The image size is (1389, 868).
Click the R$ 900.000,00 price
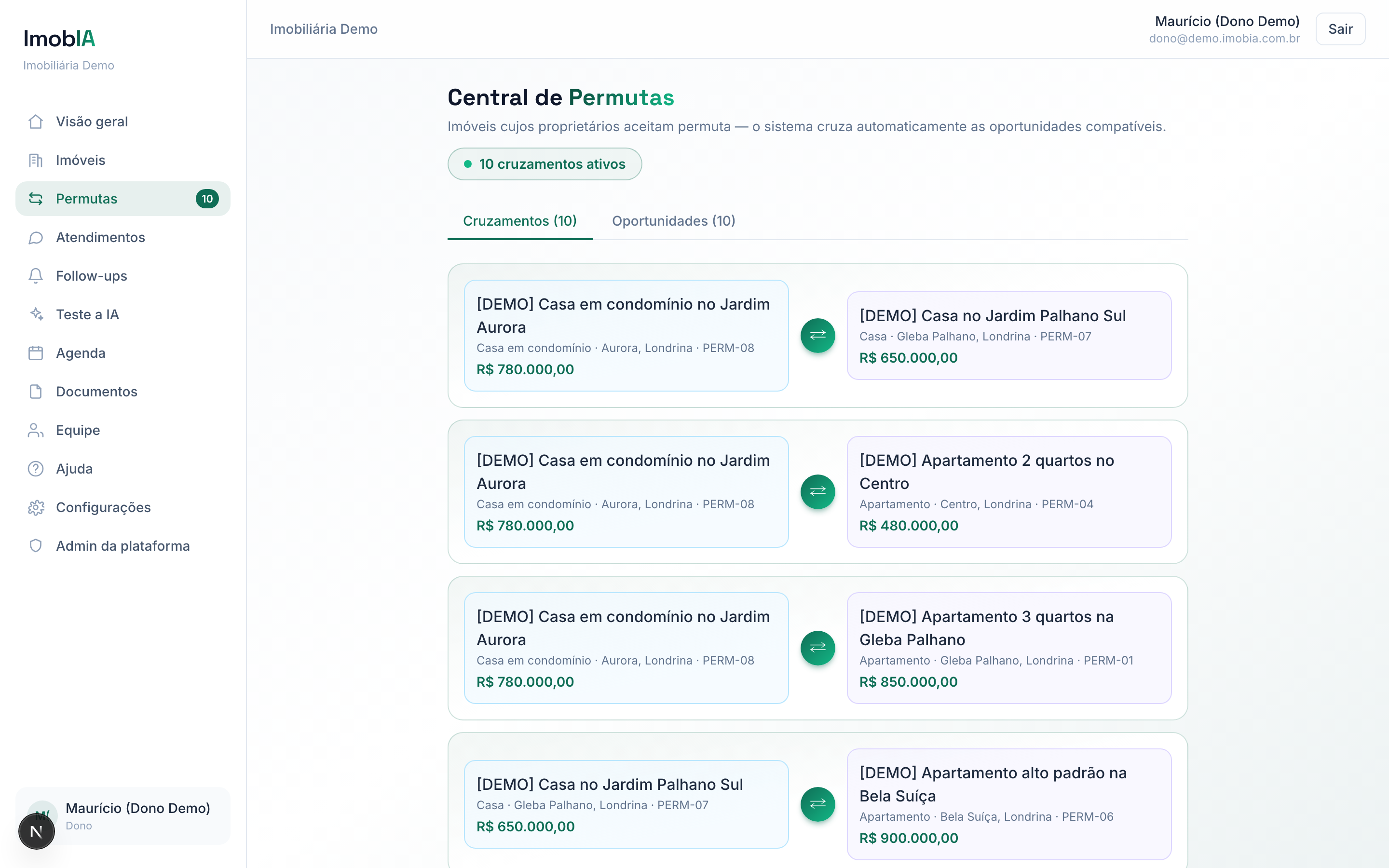click(909, 838)
